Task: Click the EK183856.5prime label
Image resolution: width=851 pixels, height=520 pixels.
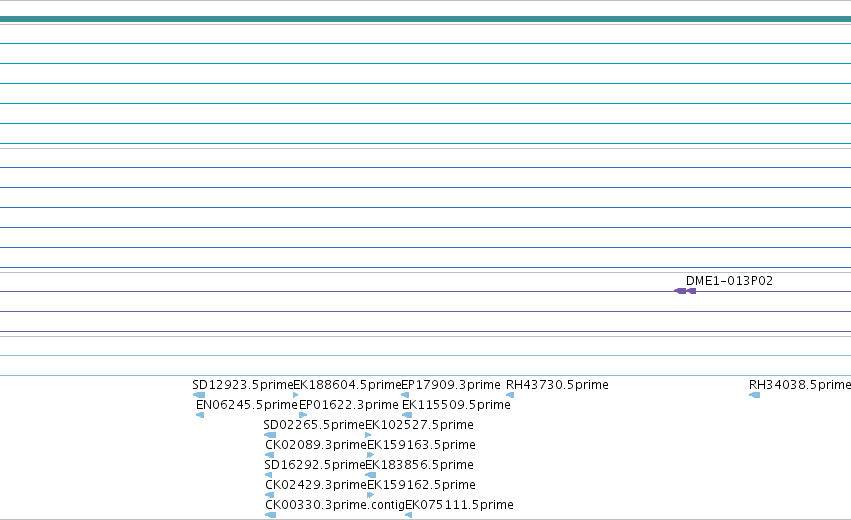Action: [x=420, y=465]
